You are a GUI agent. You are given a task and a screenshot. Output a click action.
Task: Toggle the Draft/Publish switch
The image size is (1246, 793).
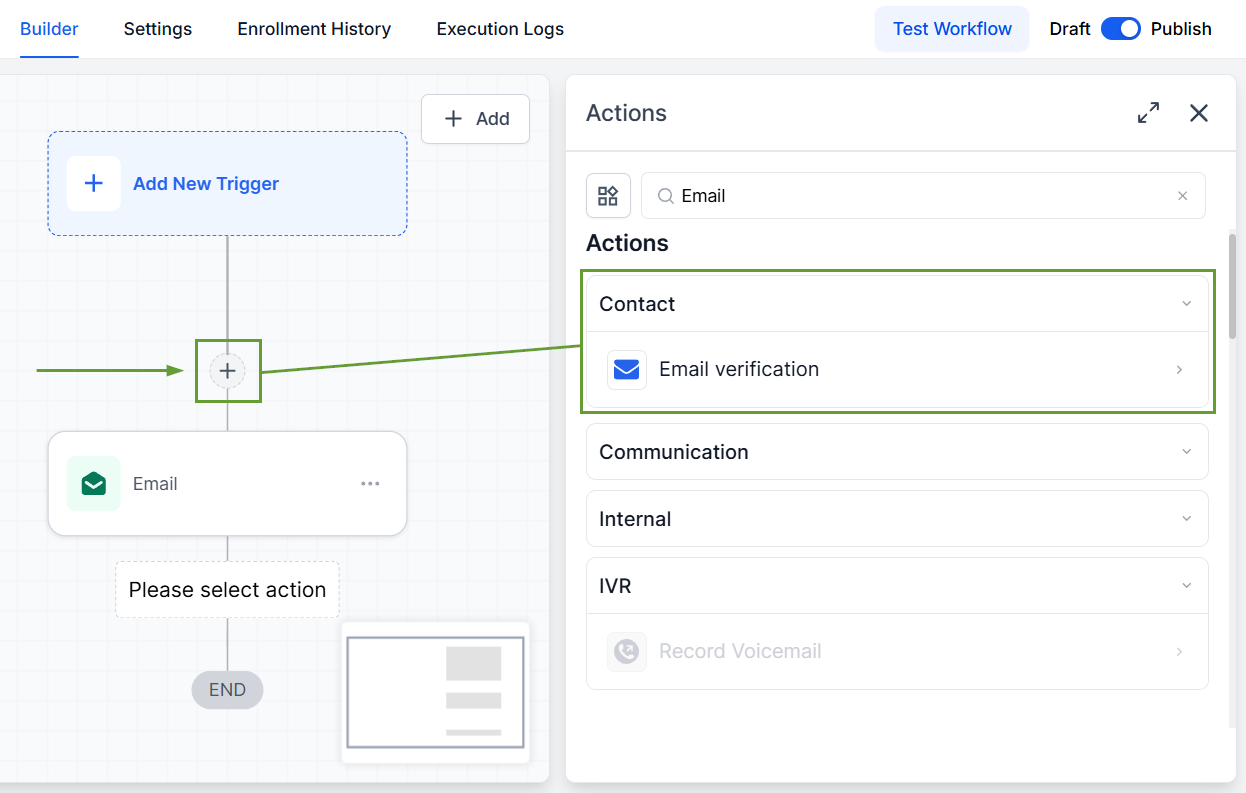(x=1121, y=29)
